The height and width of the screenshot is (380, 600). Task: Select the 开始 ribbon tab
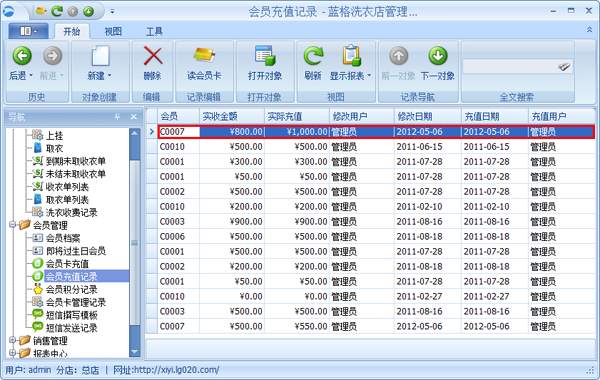(x=72, y=31)
